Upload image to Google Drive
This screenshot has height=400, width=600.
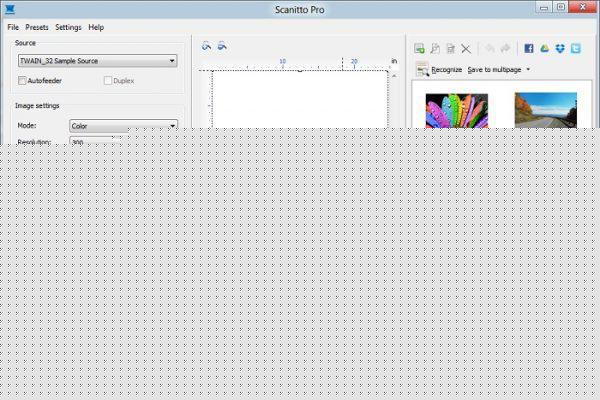point(545,48)
